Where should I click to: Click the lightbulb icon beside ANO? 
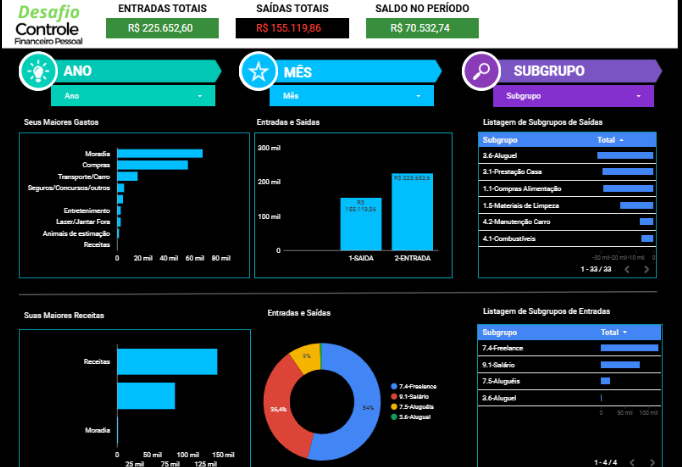point(38,71)
